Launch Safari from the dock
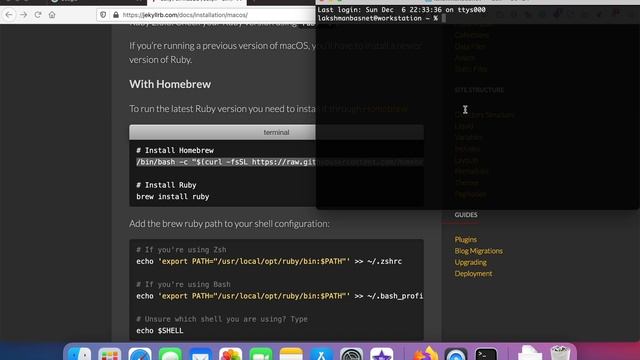 click(140, 353)
